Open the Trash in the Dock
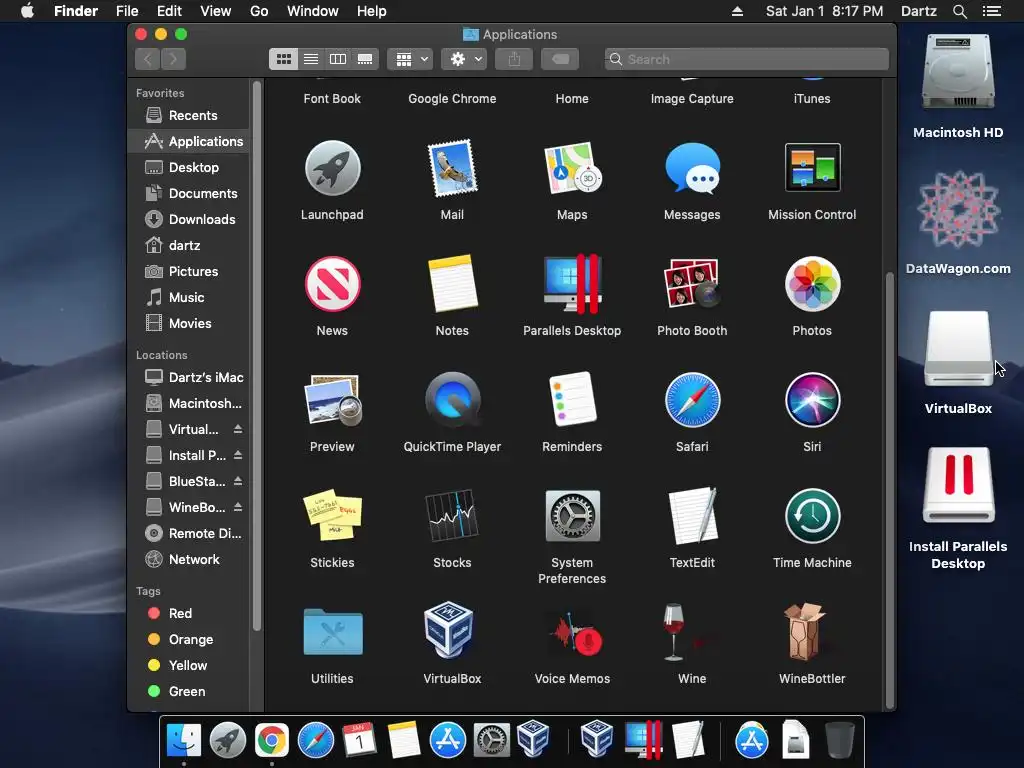 click(x=839, y=741)
